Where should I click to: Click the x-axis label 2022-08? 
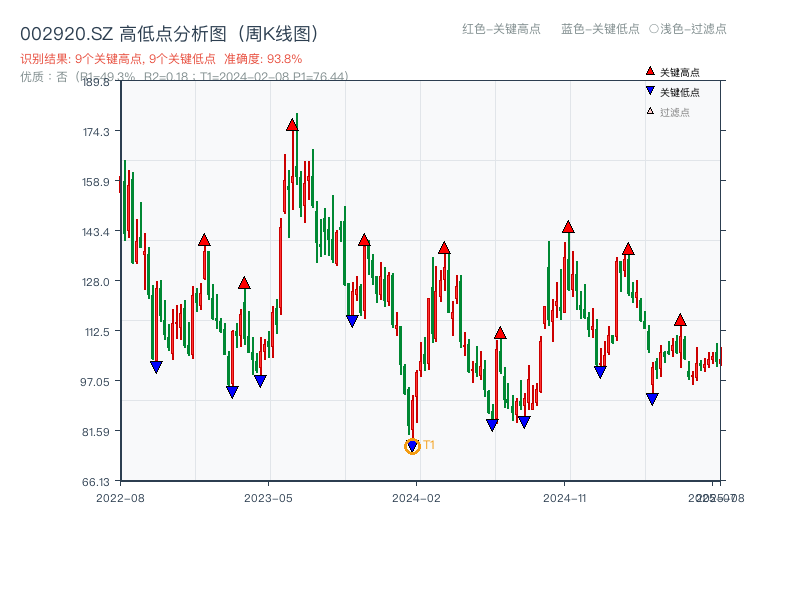click(120, 498)
